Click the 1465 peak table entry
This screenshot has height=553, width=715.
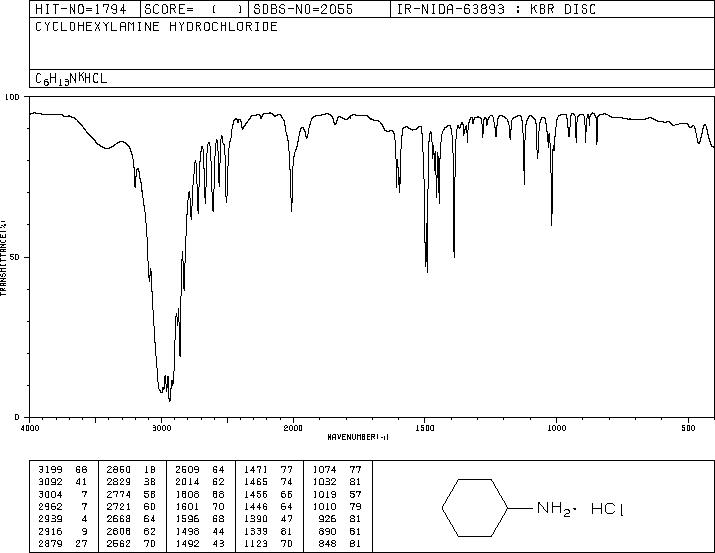[268, 482]
